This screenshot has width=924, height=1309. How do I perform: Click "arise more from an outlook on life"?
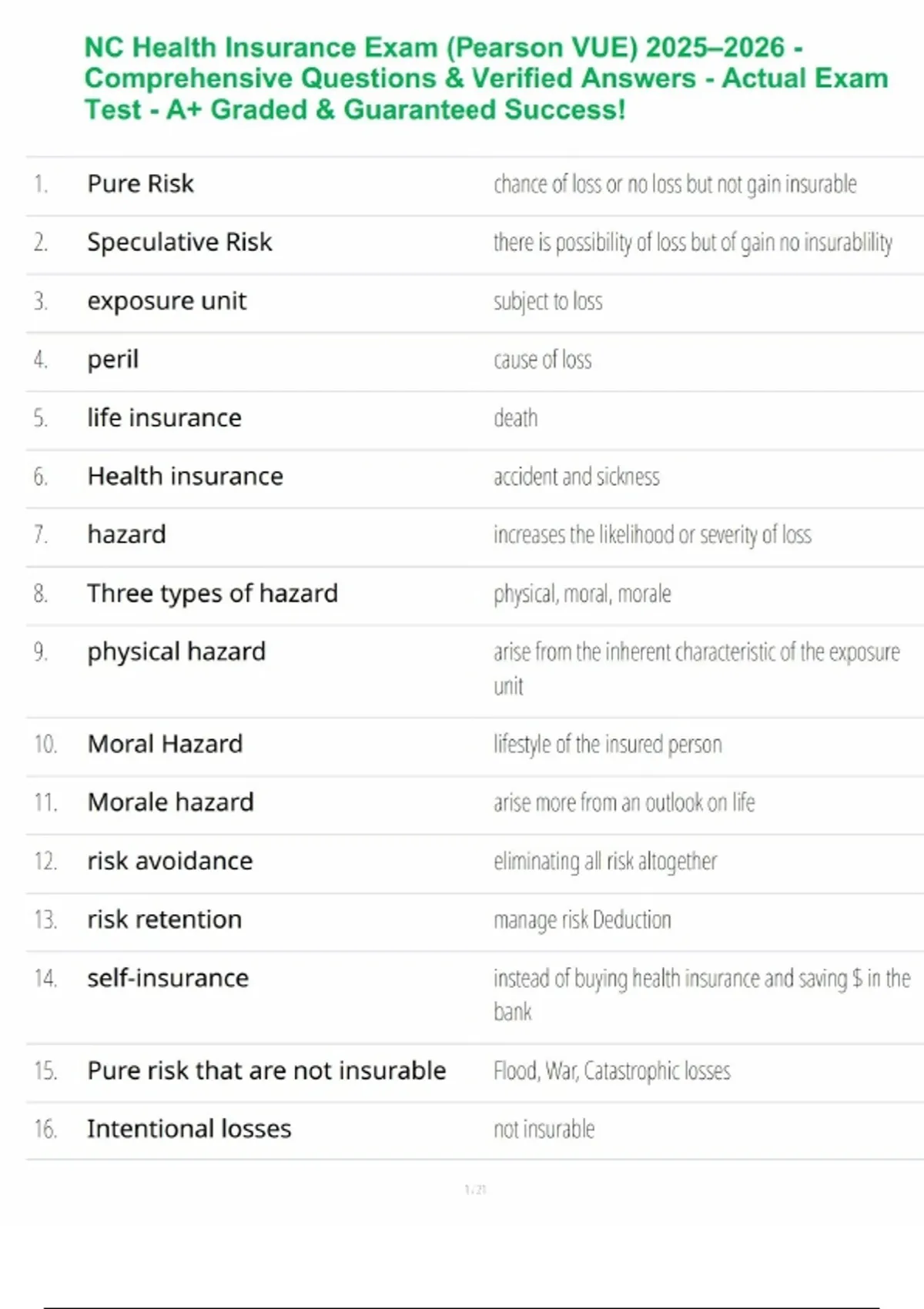click(624, 802)
